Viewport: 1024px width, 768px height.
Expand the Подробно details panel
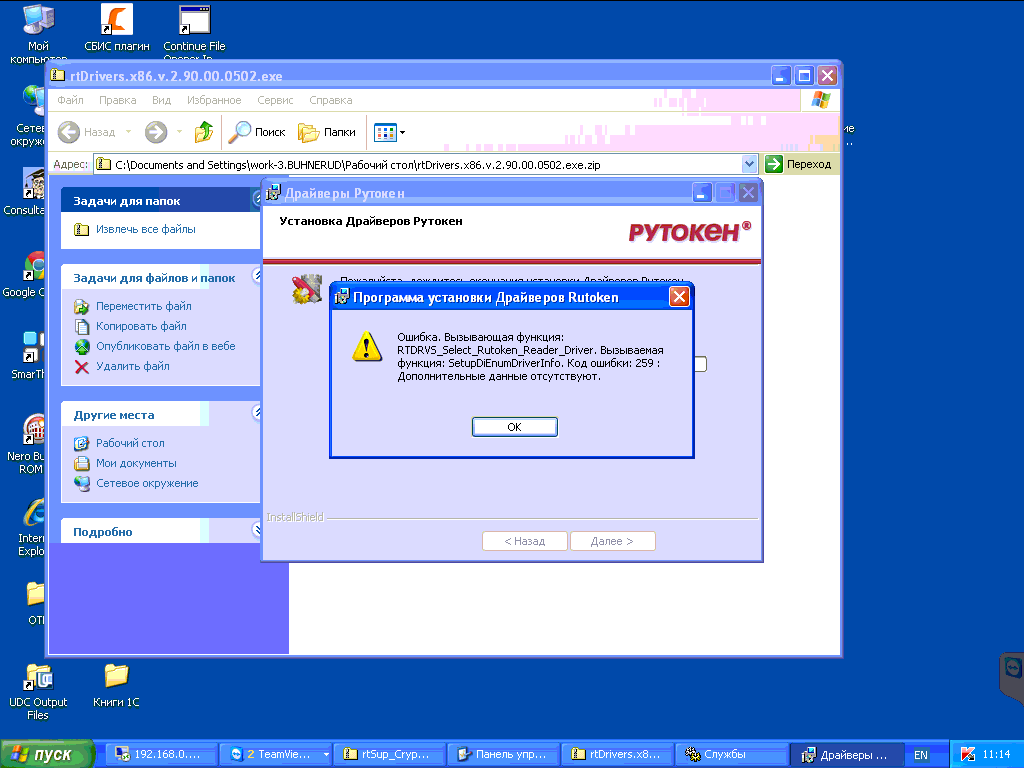(256, 531)
